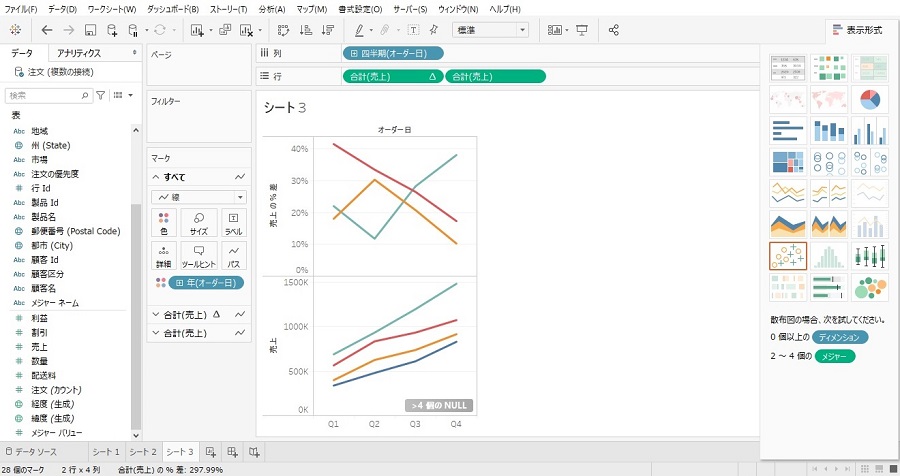The height and width of the screenshot is (476, 900).
Task: Click the share icon in toolbar
Action: point(613,30)
